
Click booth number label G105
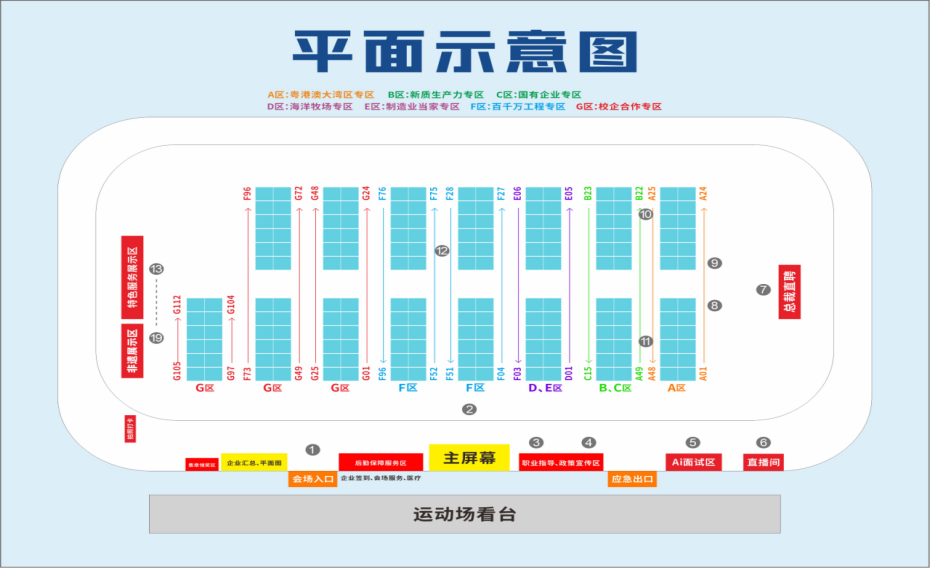click(177, 371)
